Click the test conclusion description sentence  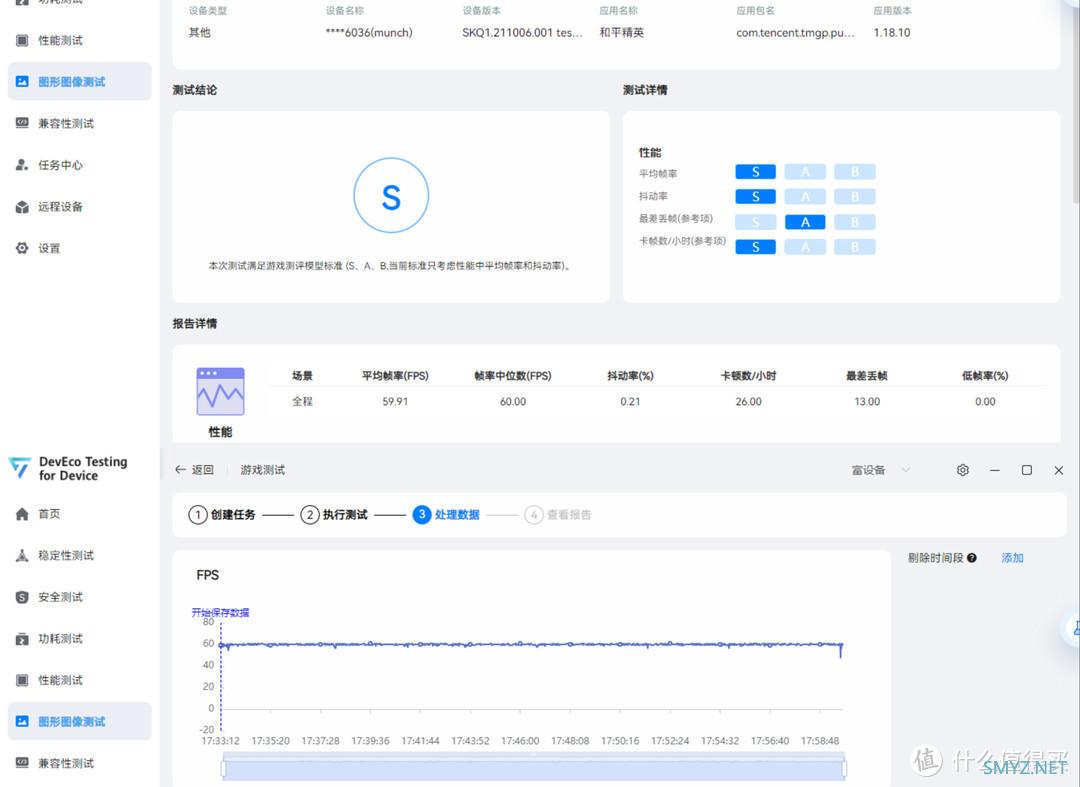pos(391,265)
